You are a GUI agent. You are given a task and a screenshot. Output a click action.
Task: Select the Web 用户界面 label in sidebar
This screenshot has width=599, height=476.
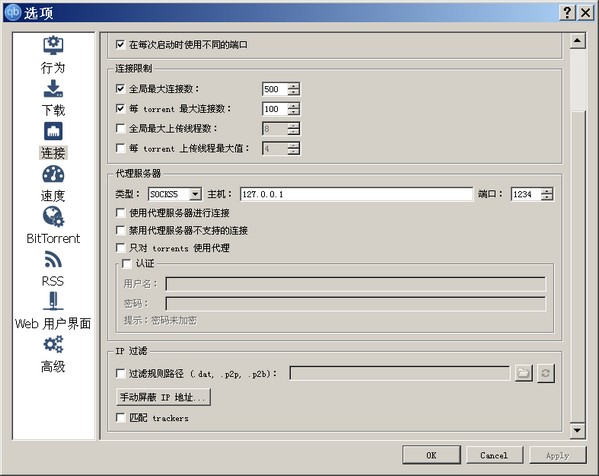coord(53,324)
